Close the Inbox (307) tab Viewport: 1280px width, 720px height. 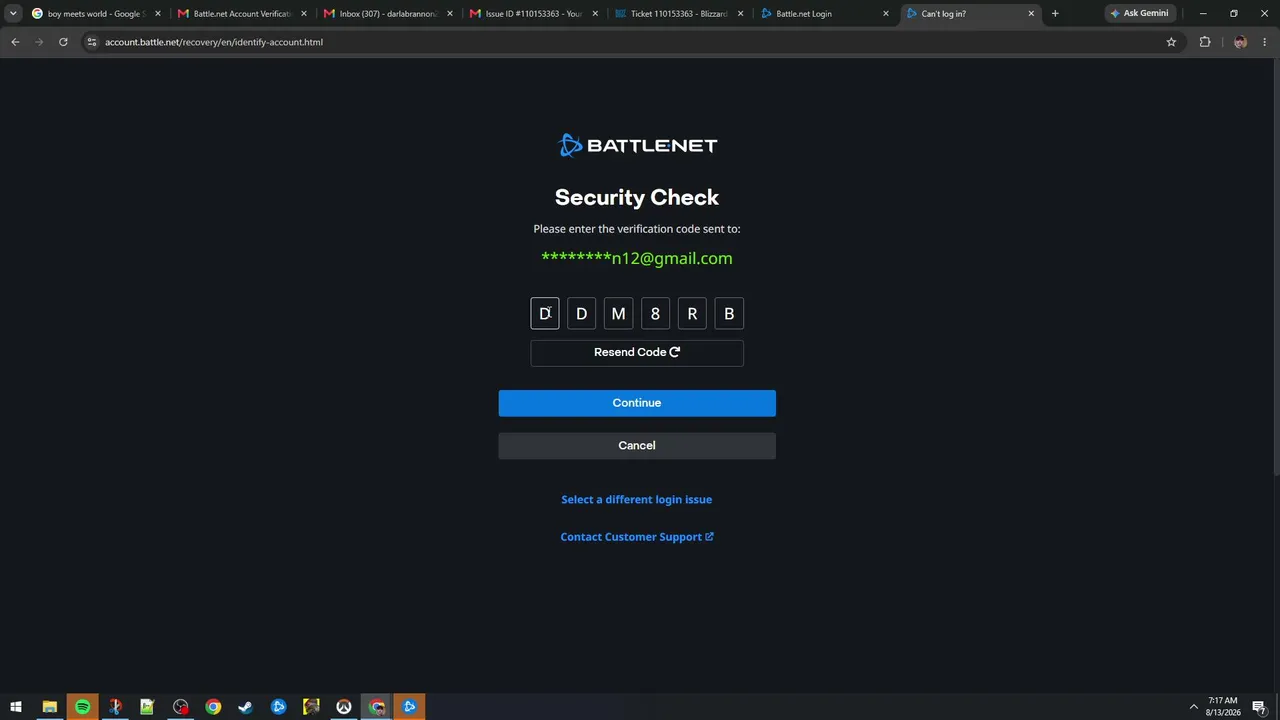pos(450,14)
